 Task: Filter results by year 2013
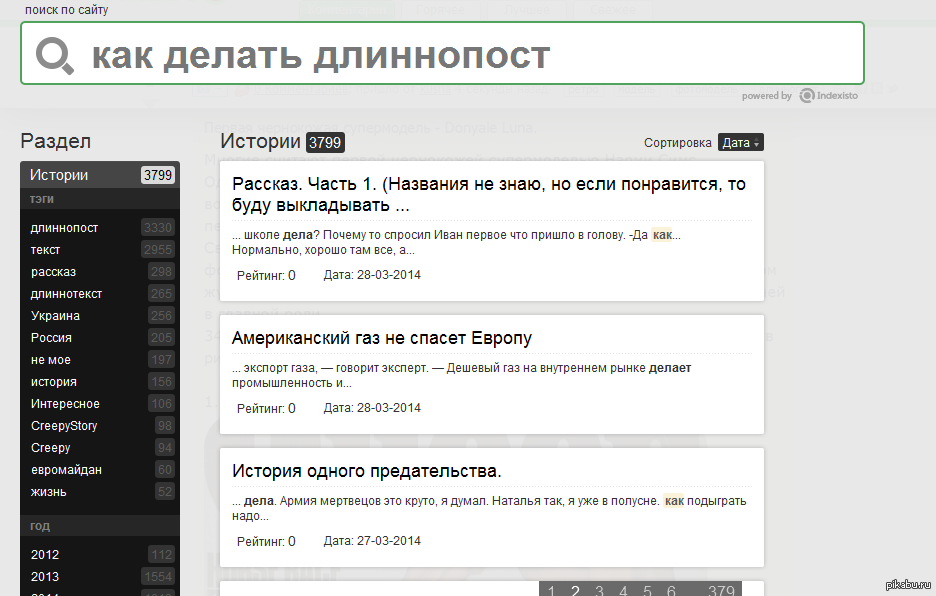click(x=45, y=577)
